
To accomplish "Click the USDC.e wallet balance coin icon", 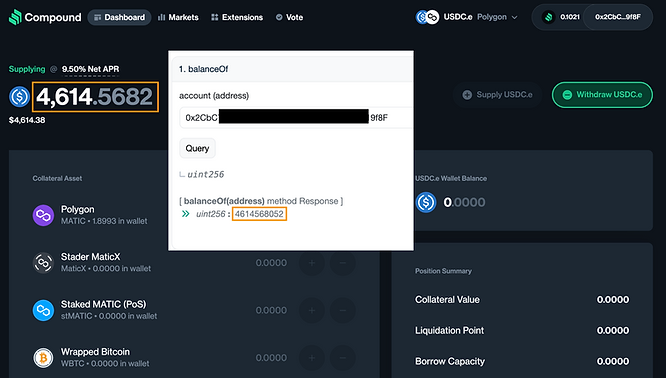I will pyautogui.click(x=426, y=202).
